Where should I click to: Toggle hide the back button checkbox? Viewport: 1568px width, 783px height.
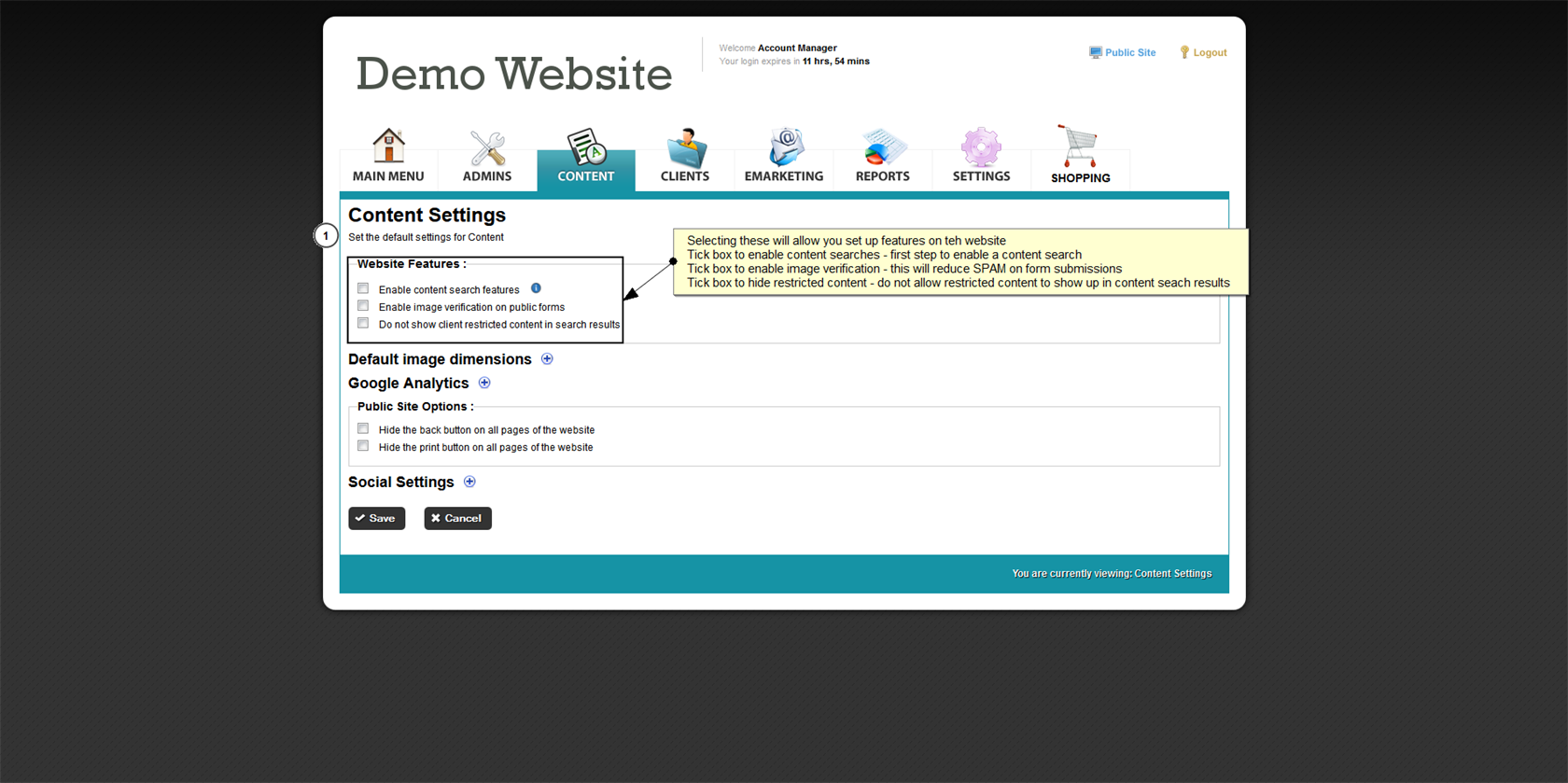click(363, 429)
